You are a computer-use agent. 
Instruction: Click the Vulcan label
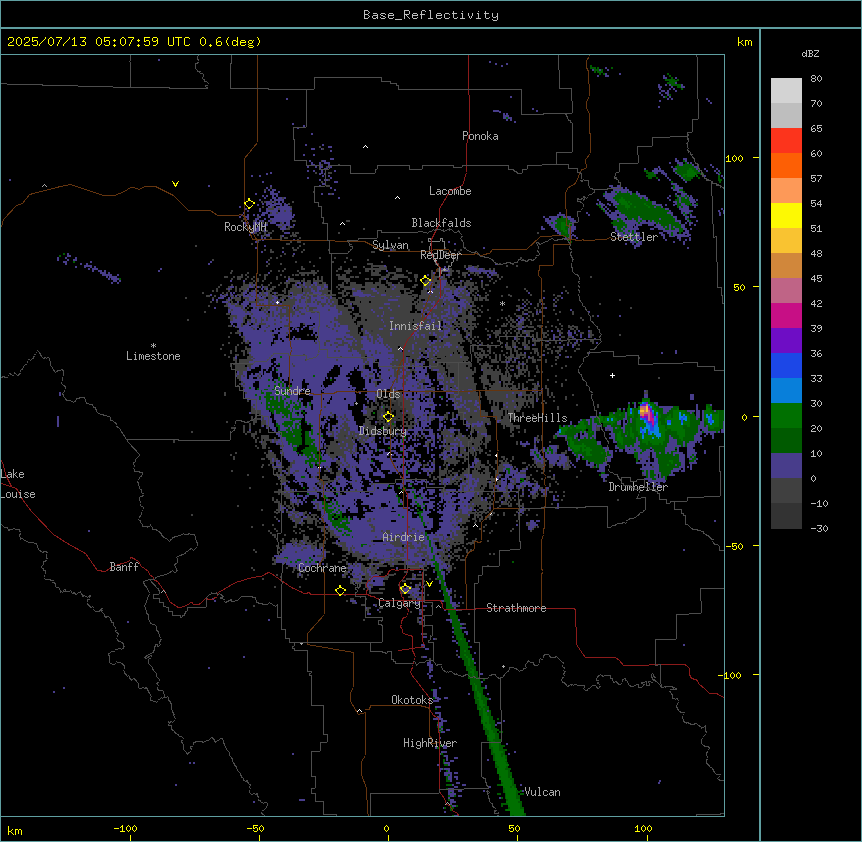coord(542,792)
